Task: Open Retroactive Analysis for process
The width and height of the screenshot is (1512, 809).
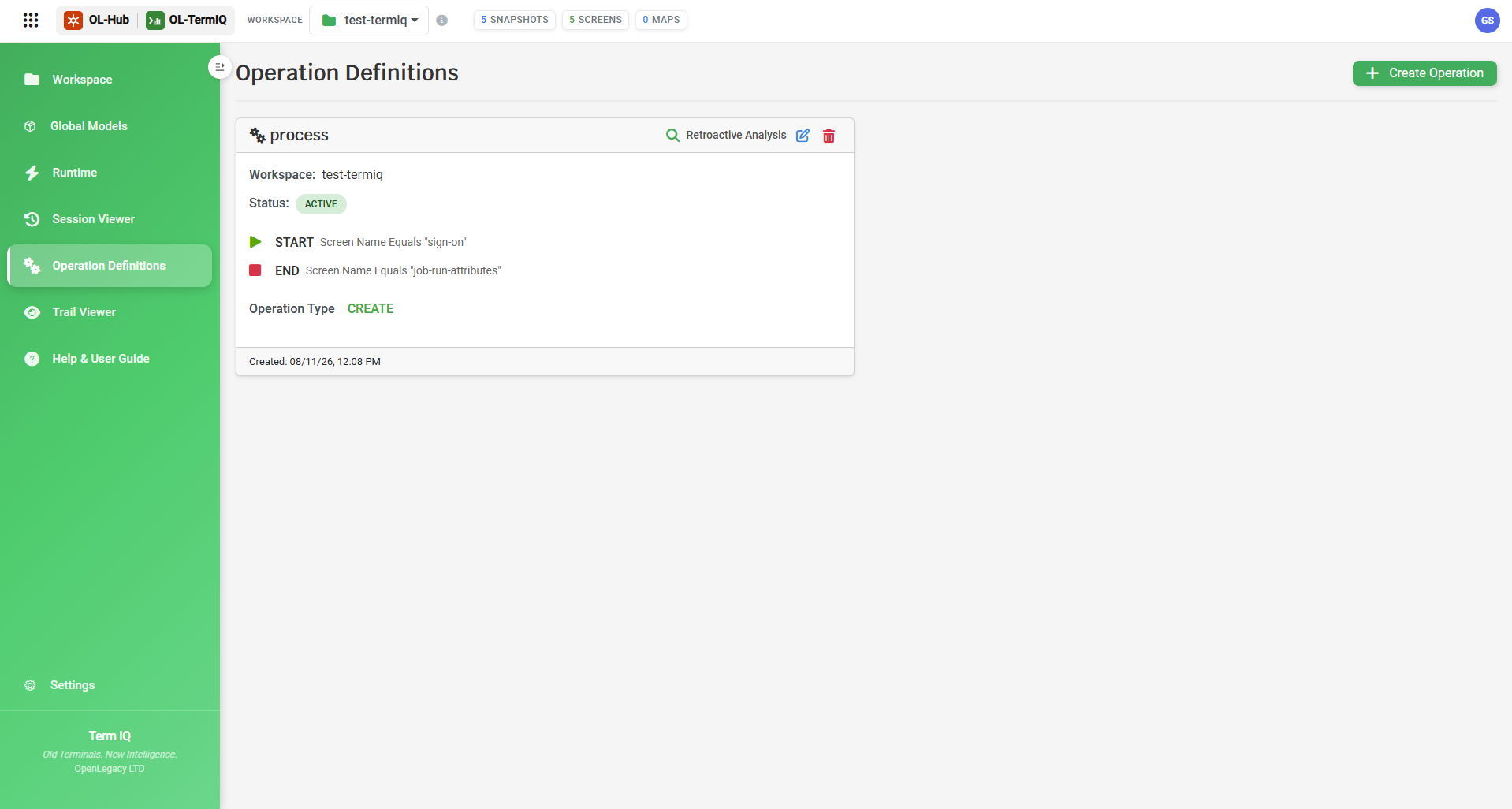Action: pos(726,136)
